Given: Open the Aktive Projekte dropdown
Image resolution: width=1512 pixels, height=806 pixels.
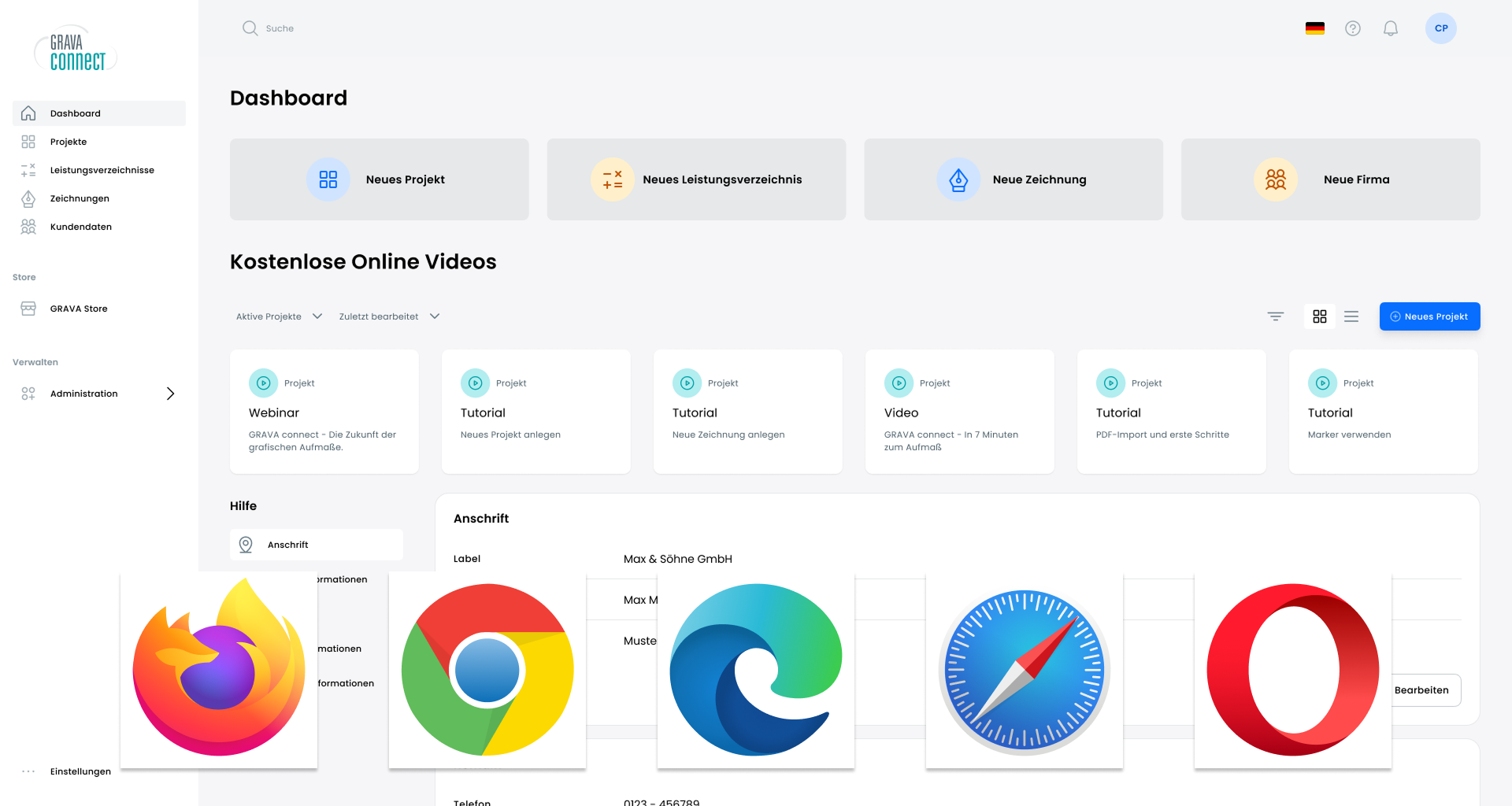Looking at the screenshot, I should (x=279, y=316).
